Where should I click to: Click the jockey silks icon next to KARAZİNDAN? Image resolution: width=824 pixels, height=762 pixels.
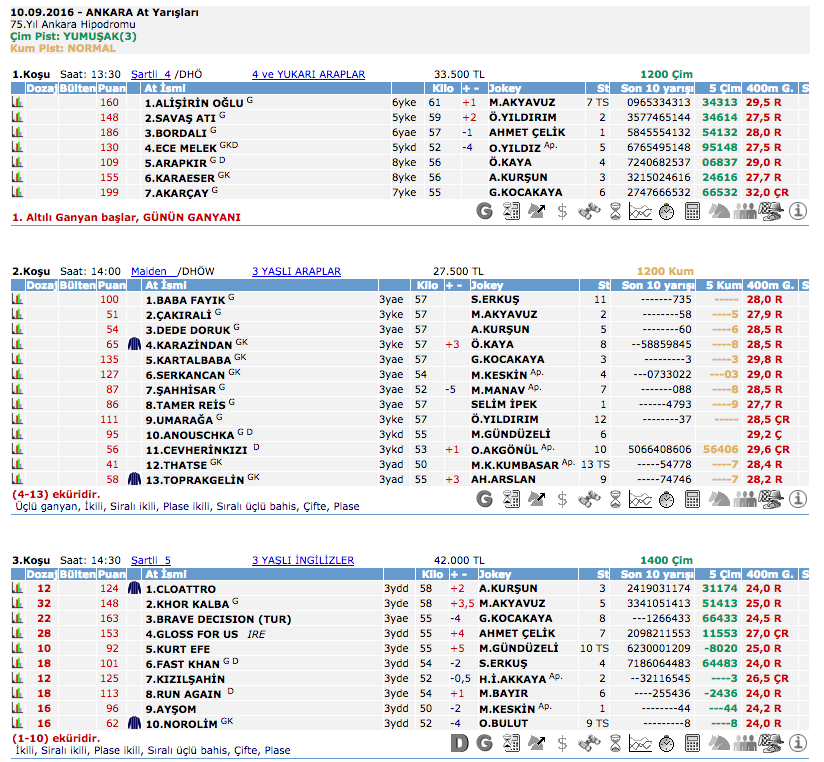point(134,344)
